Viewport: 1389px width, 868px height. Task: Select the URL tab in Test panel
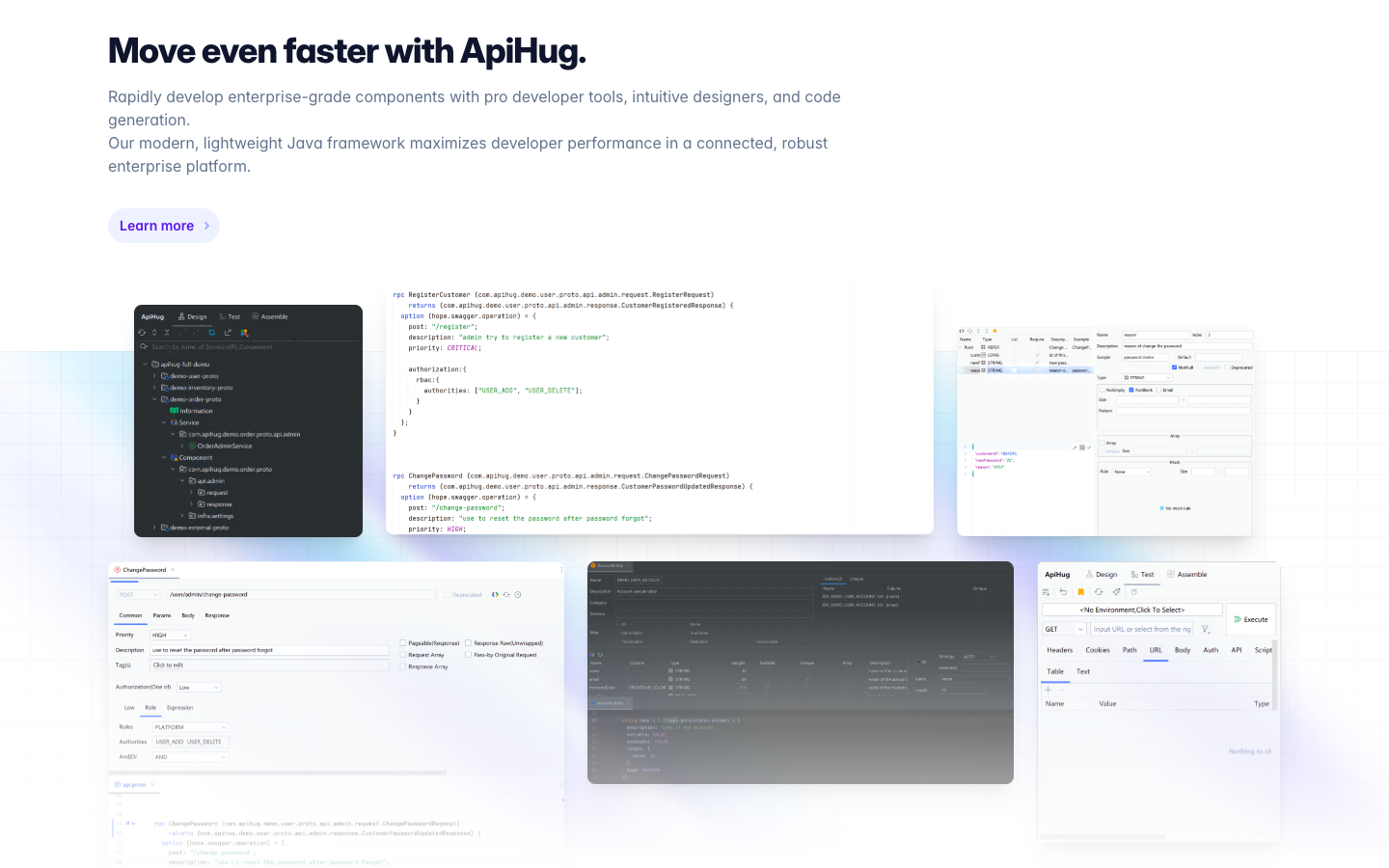(1156, 650)
